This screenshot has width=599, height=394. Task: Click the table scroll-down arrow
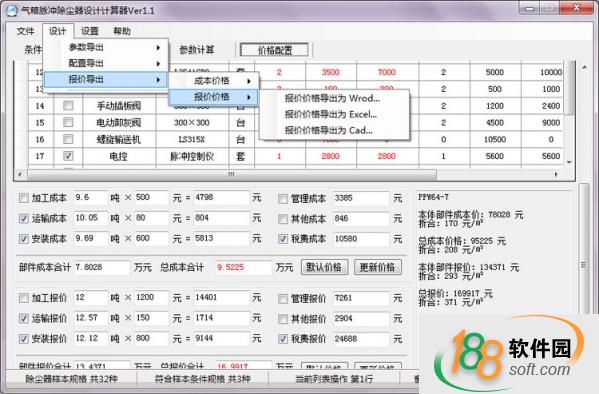click(569, 162)
